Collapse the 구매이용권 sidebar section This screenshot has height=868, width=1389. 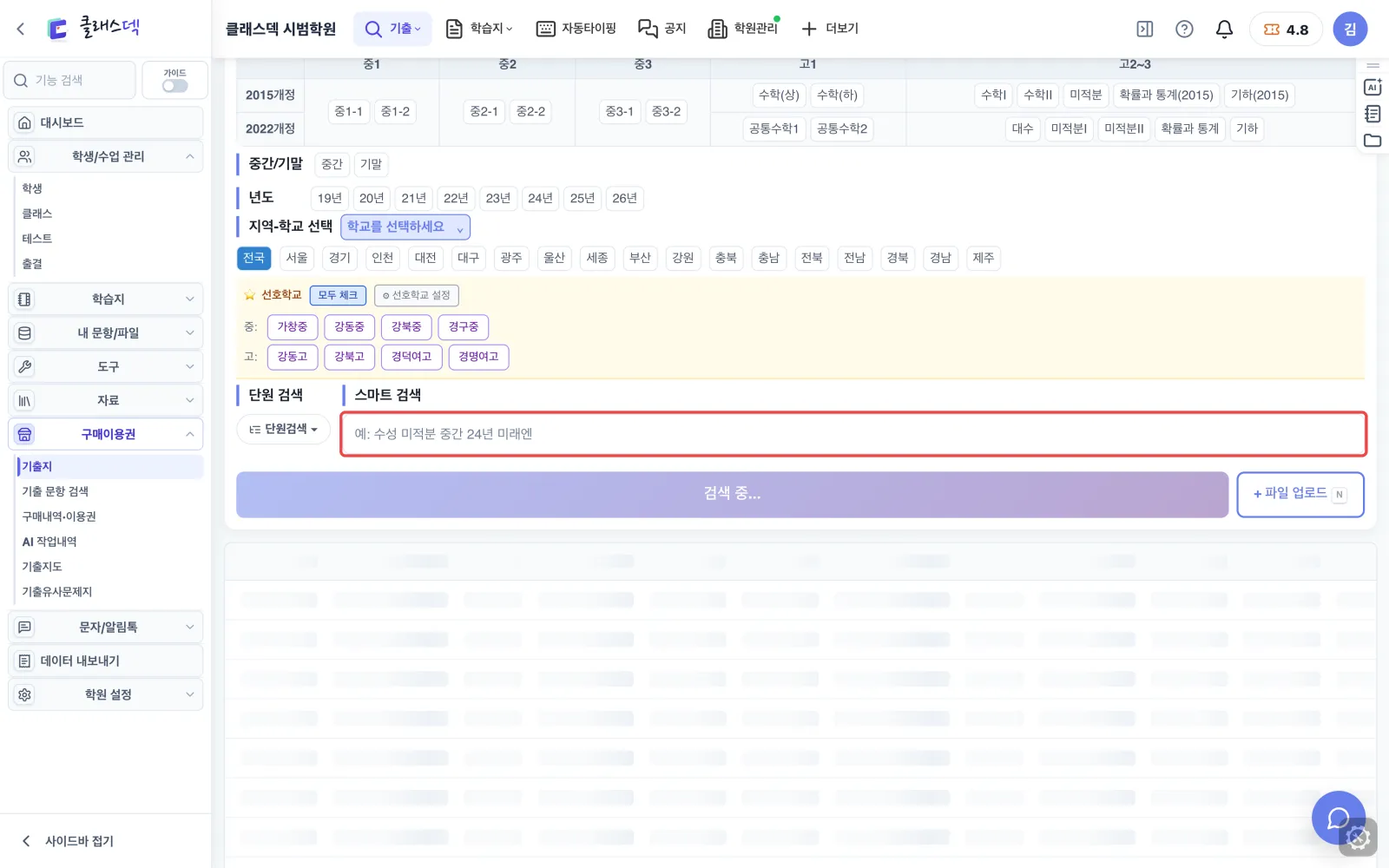tap(106, 434)
